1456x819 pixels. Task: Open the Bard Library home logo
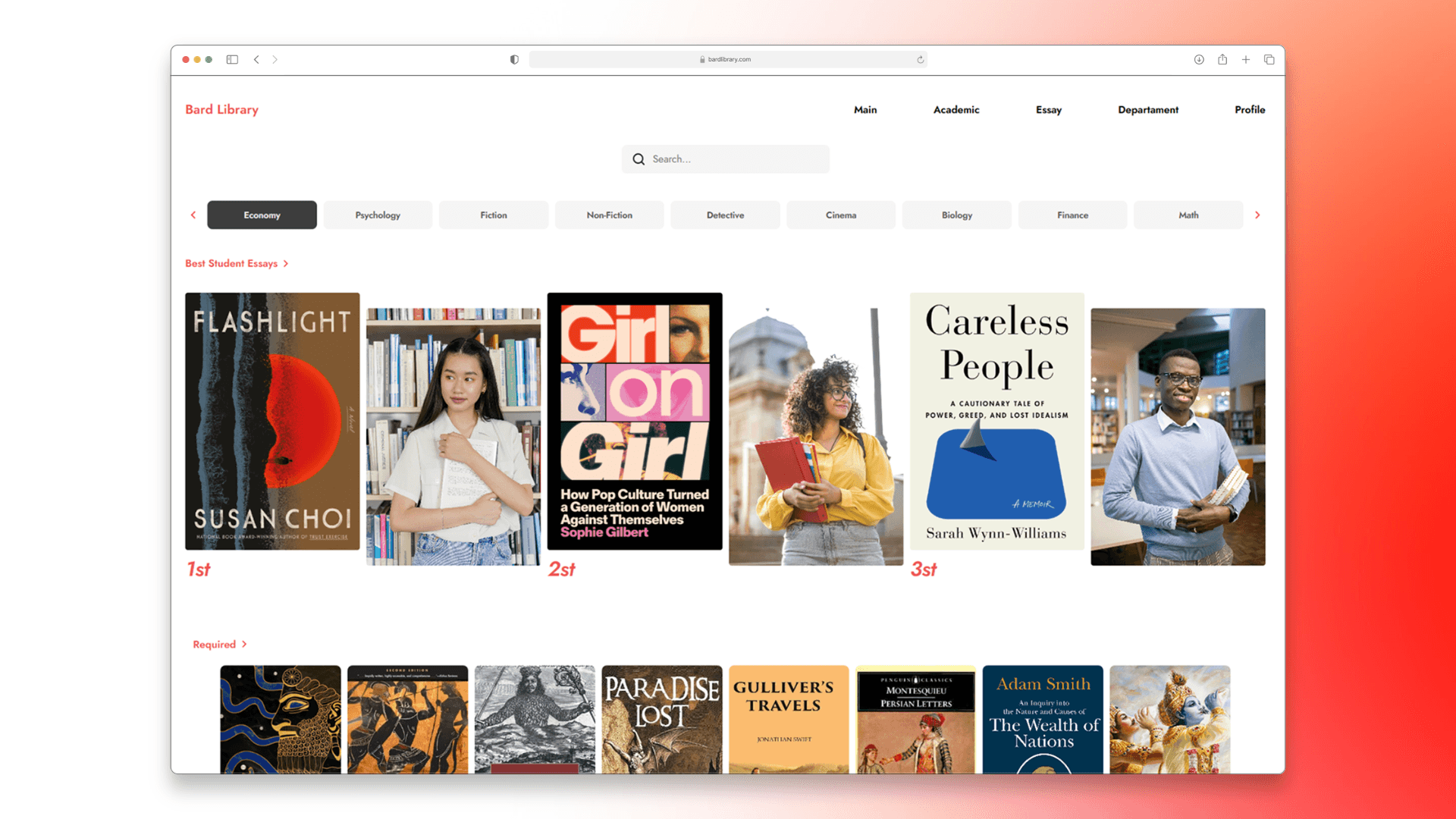[222, 109]
